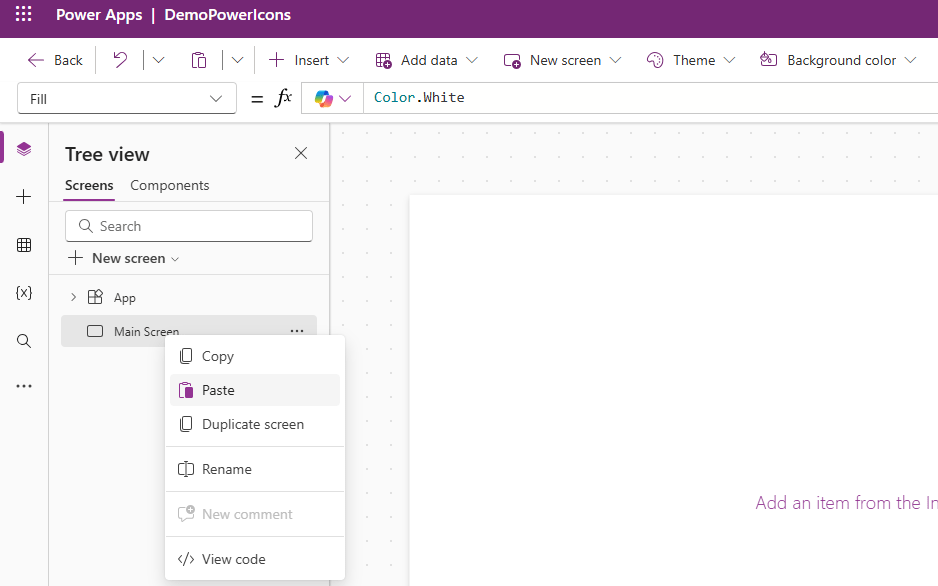Image resolution: width=938 pixels, height=586 pixels.
Task: Open the Data table icon in sidebar
Action: coord(24,245)
